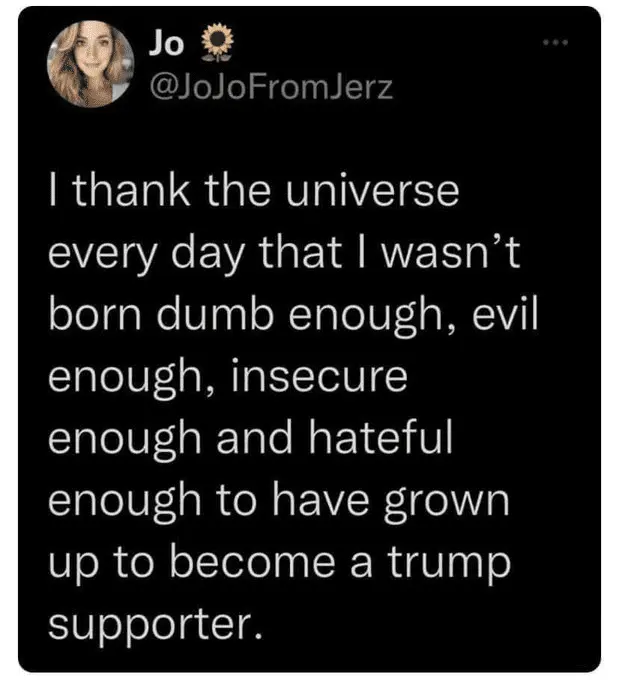This screenshot has width=619, height=680.
Task: Click the display name Jo
Action: point(166,43)
